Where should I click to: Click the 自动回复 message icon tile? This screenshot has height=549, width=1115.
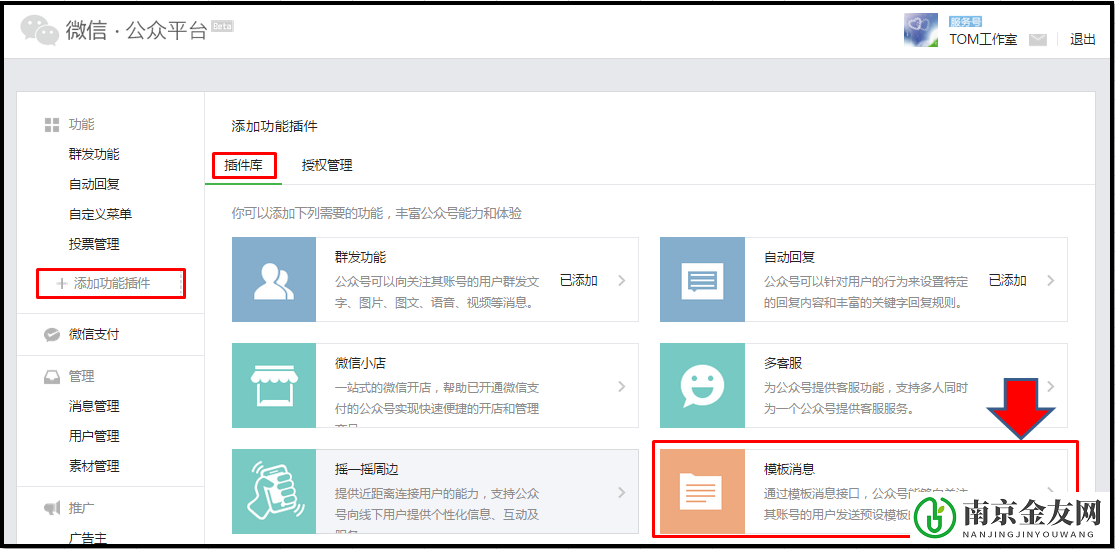pos(702,279)
